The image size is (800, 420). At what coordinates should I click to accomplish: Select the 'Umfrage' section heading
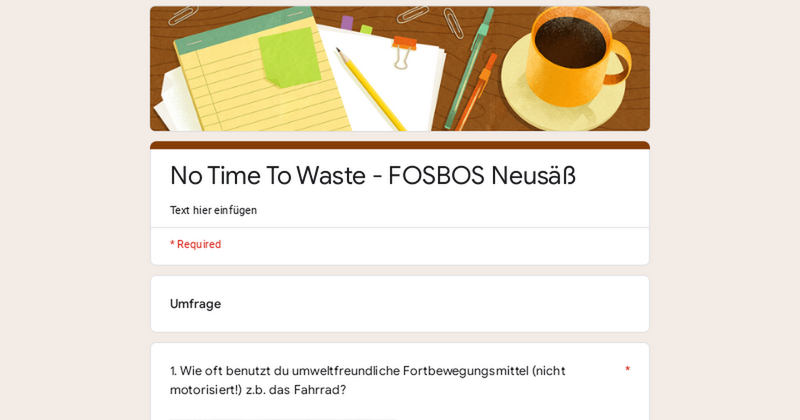tap(195, 304)
